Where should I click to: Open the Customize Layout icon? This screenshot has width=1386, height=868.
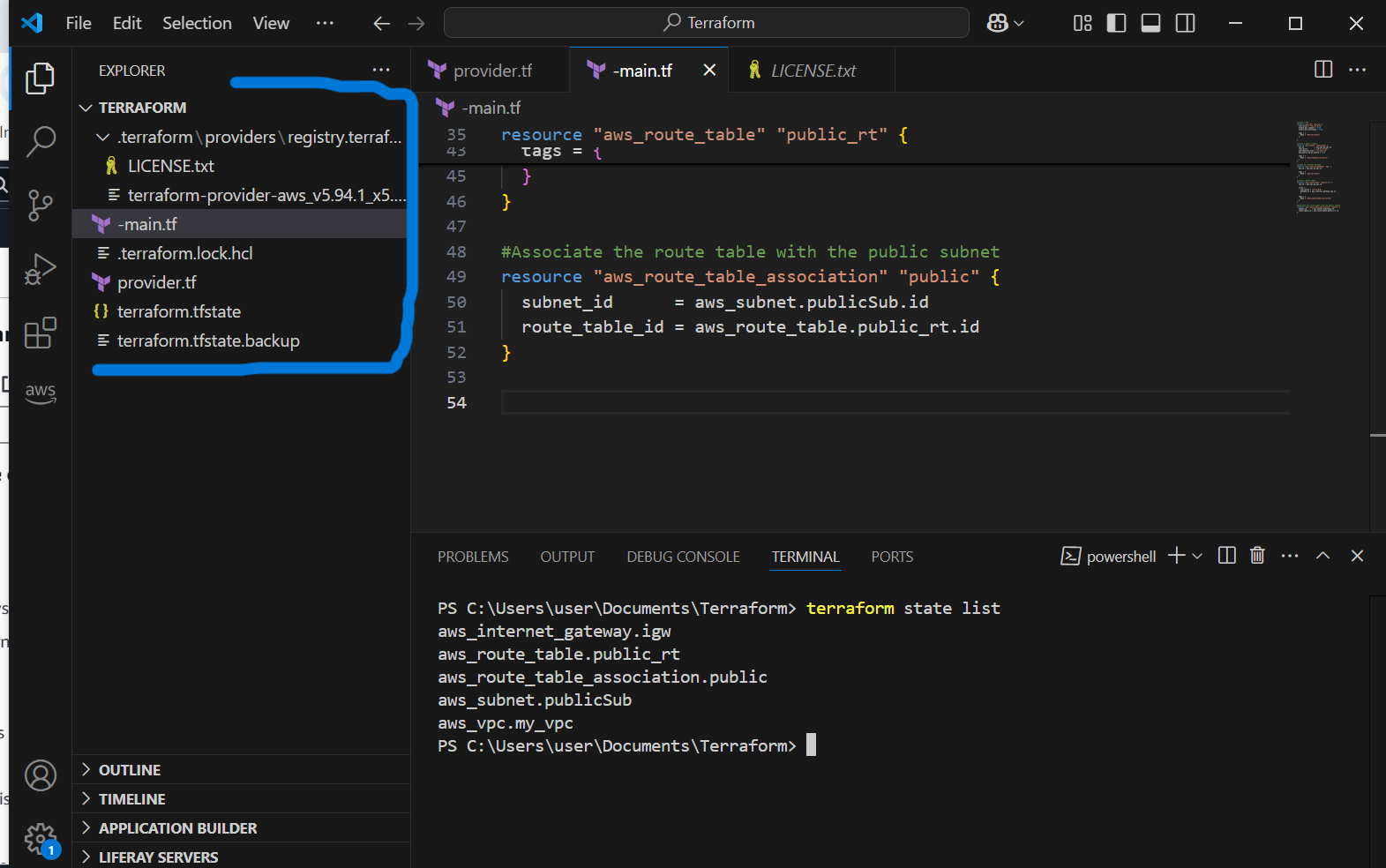tap(1083, 23)
